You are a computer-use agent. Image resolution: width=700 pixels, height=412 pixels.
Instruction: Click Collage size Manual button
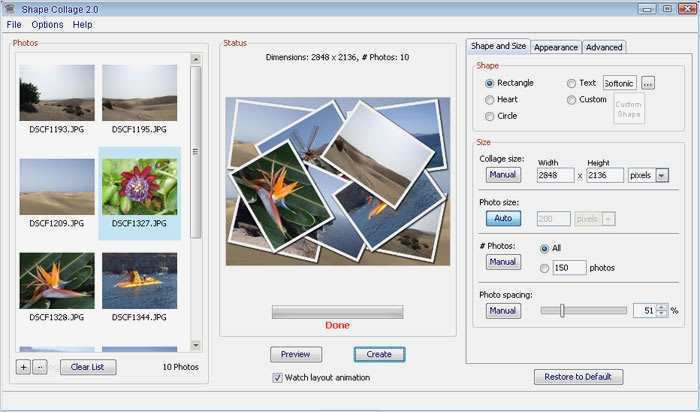[503, 175]
